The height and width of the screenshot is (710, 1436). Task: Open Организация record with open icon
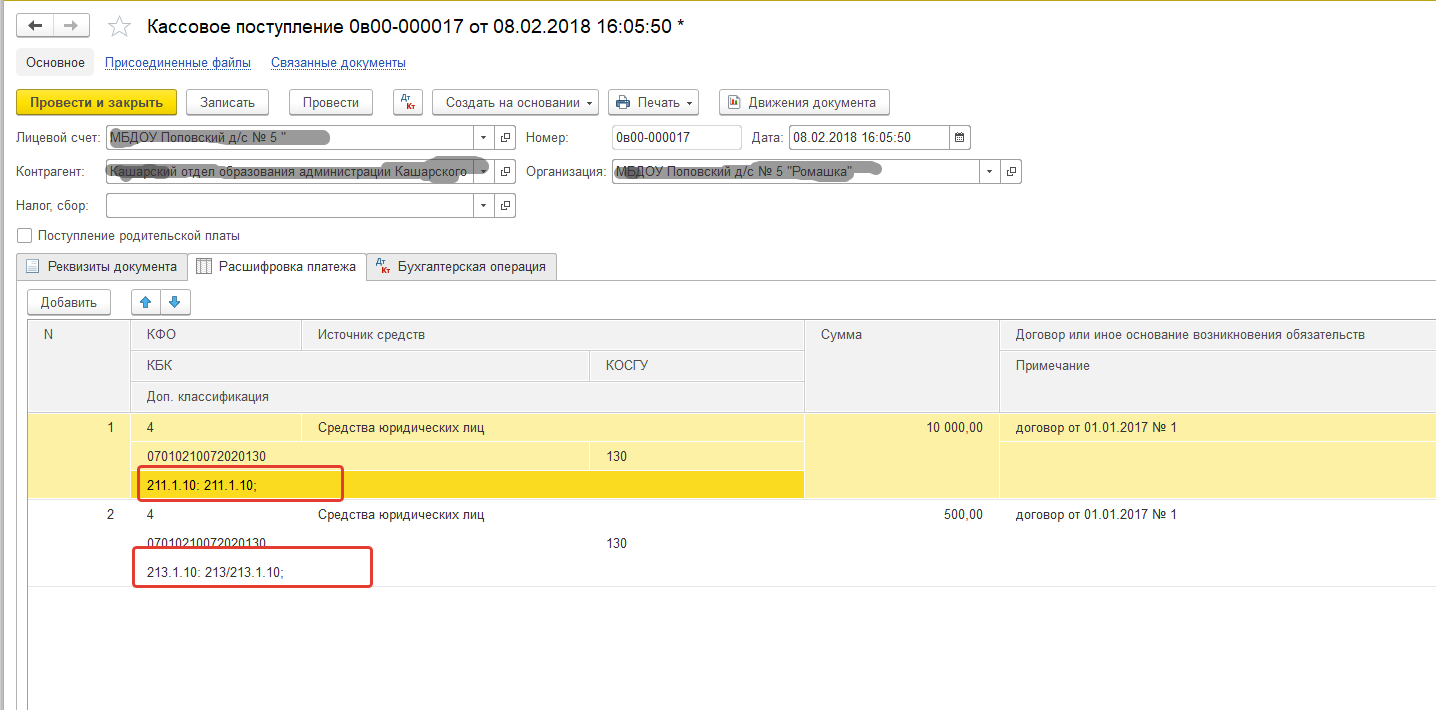[1011, 172]
